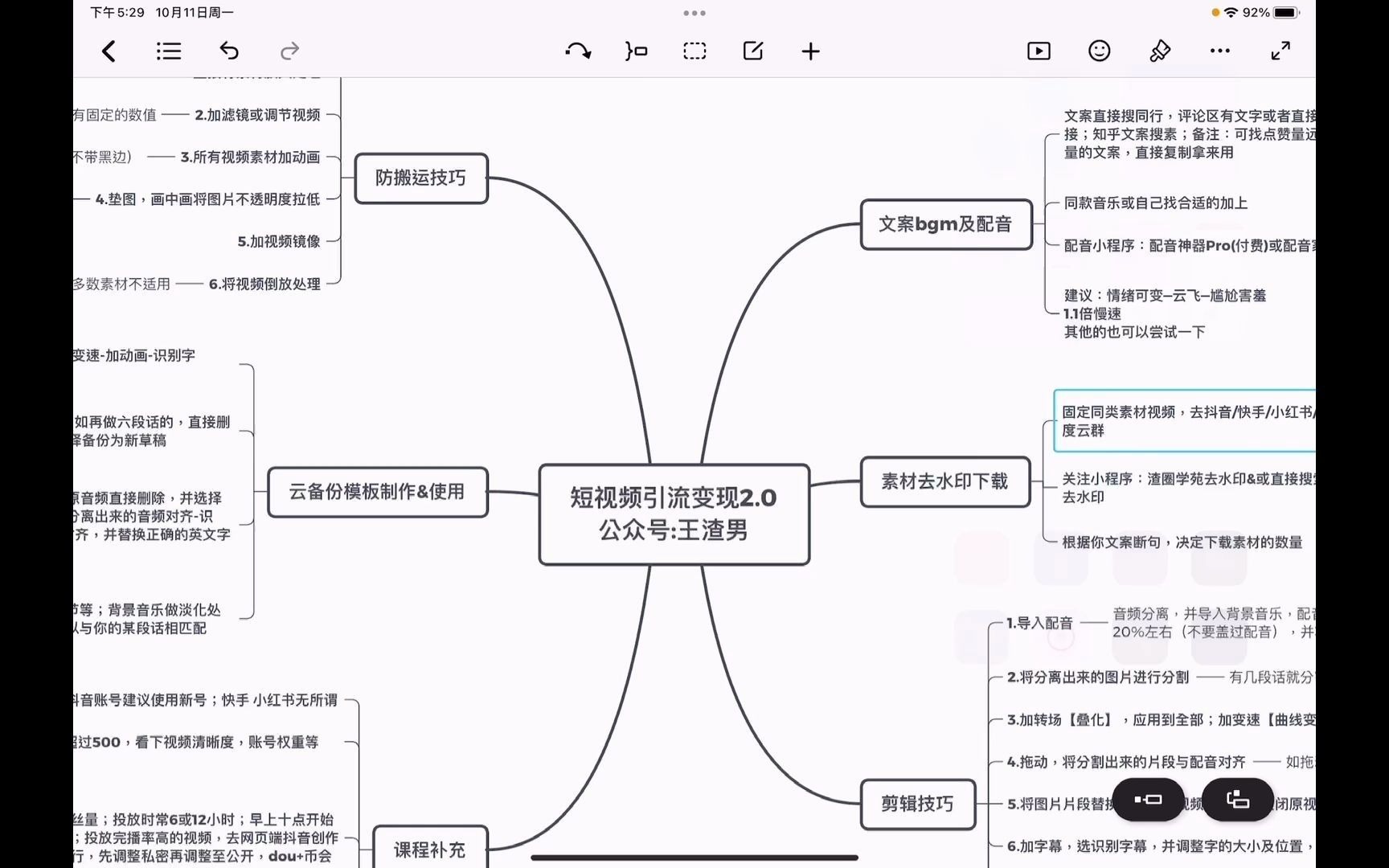Select the 有固定的数值 note text
Screen dimensions: 1389x868
(115, 115)
